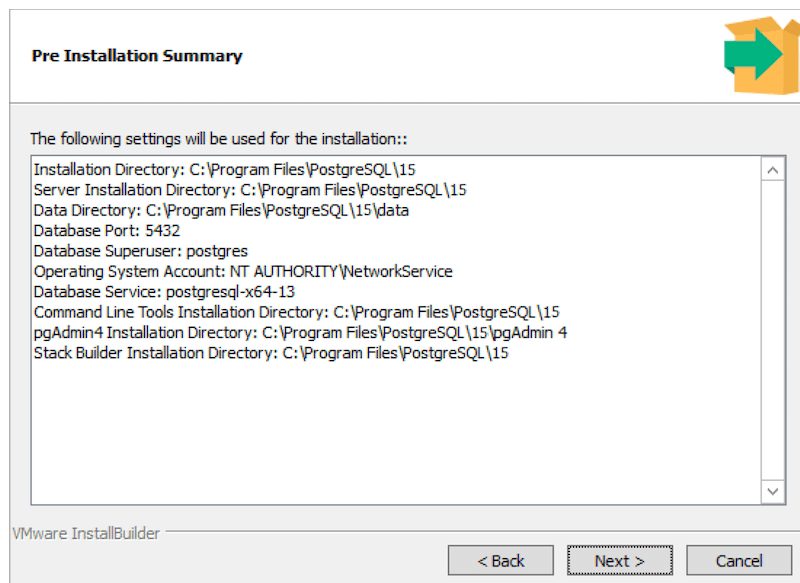Click the Next button
800x583 pixels.
click(619, 560)
